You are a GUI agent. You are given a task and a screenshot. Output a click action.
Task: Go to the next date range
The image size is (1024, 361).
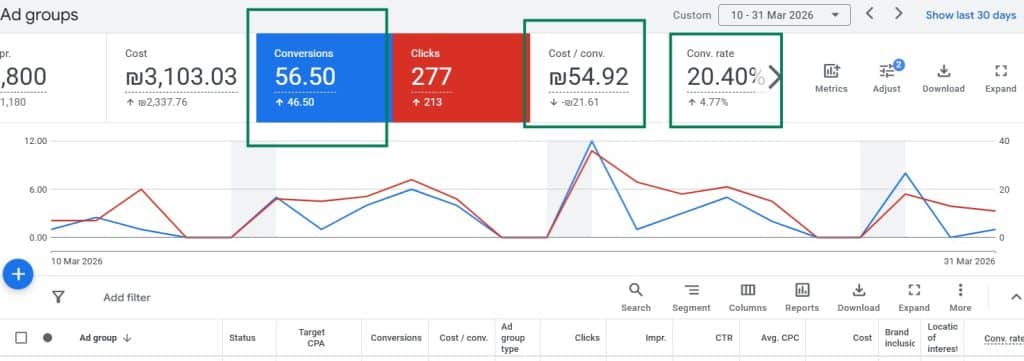[899, 14]
